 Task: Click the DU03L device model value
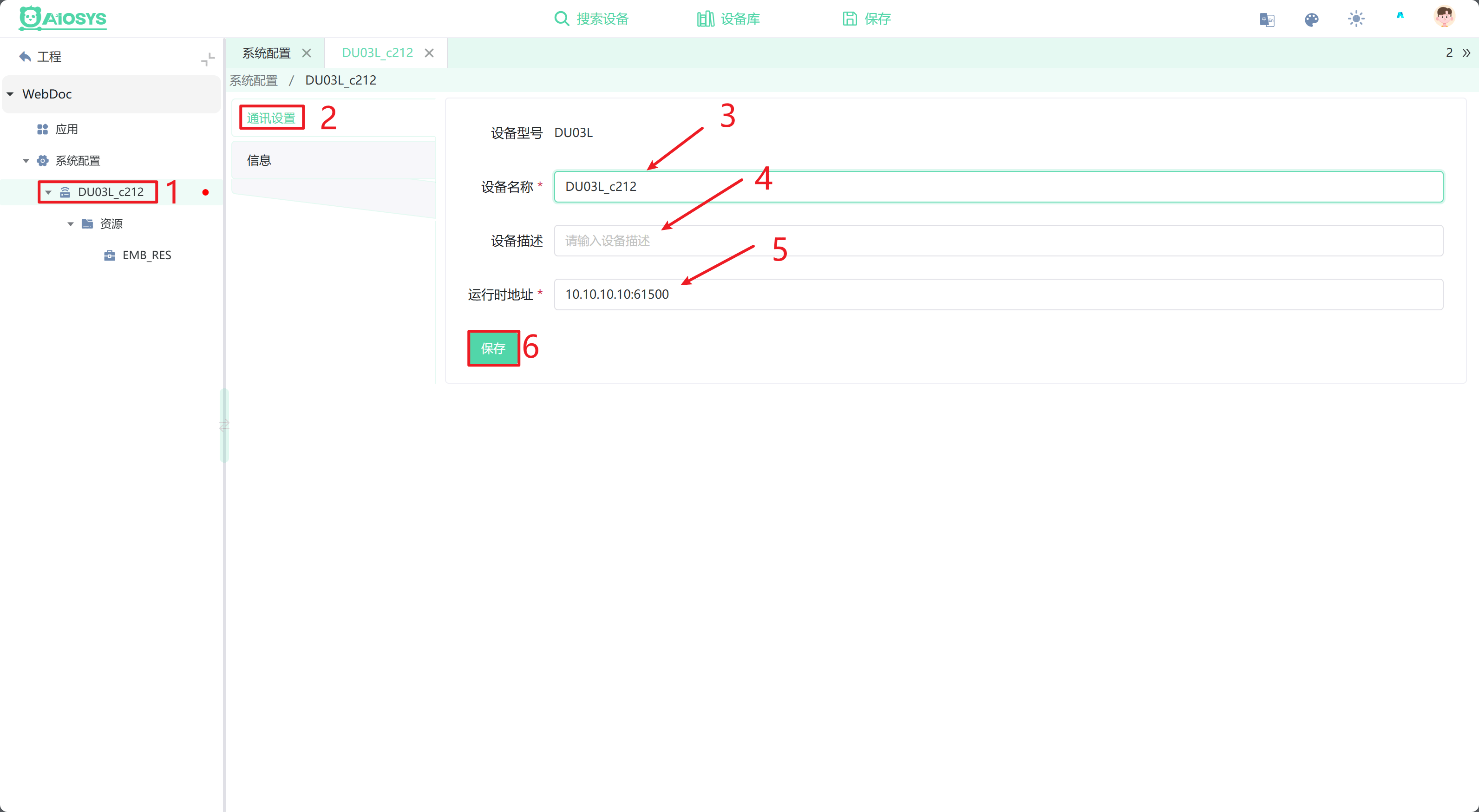tap(573, 133)
